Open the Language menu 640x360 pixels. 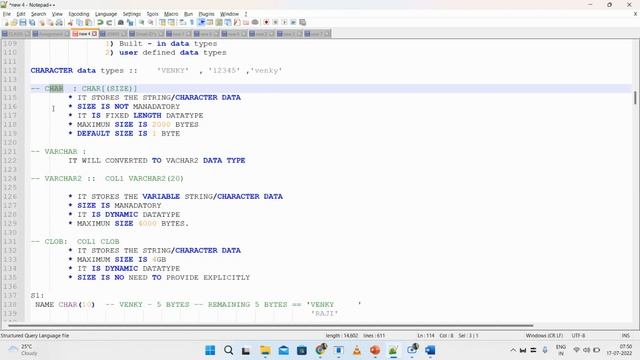pos(106,14)
